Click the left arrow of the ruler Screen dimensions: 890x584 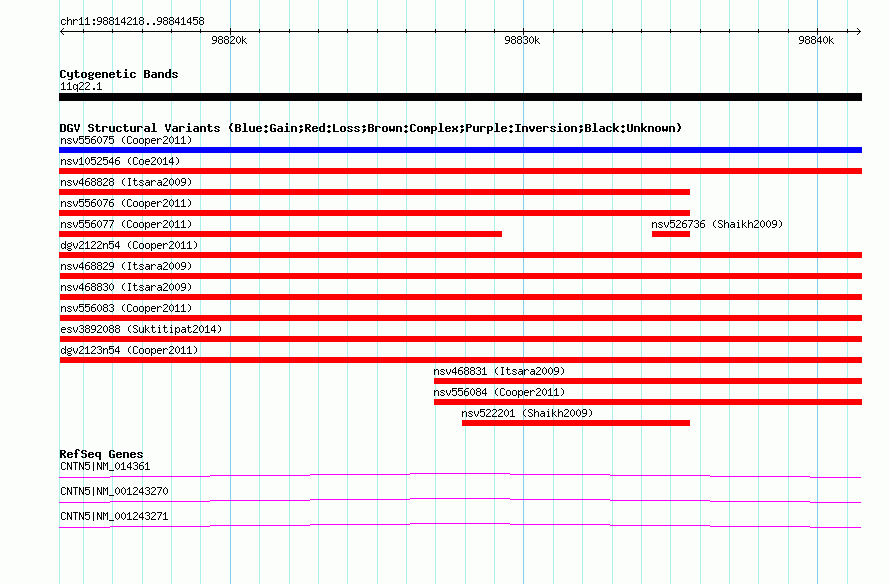click(62, 31)
